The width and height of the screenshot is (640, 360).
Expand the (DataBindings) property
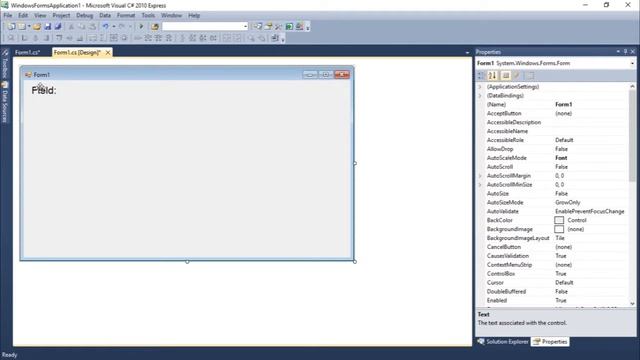[480, 96]
